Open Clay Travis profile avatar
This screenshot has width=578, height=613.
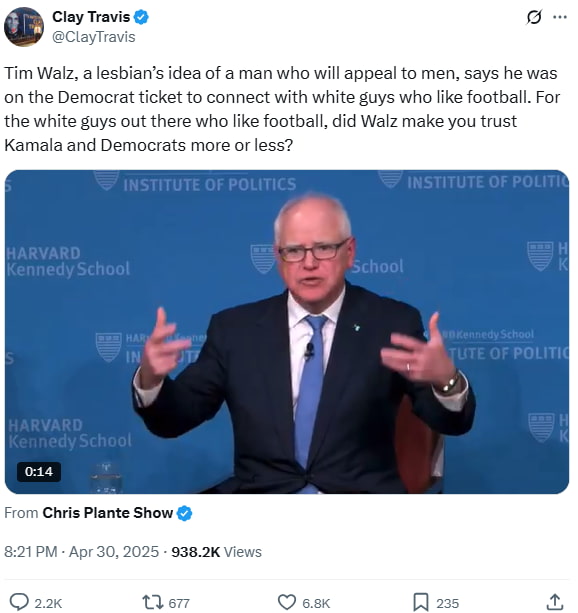(x=24, y=27)
